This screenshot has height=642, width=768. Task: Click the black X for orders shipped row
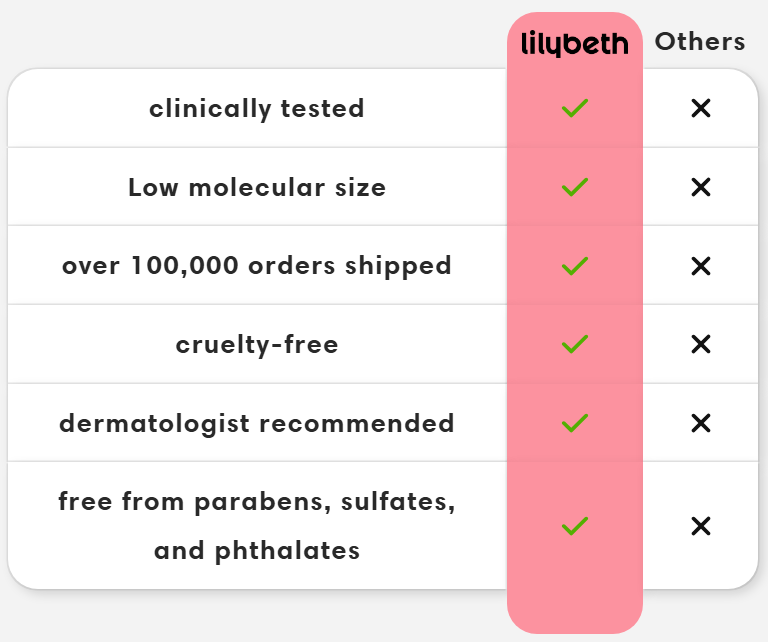click(701, 266)
